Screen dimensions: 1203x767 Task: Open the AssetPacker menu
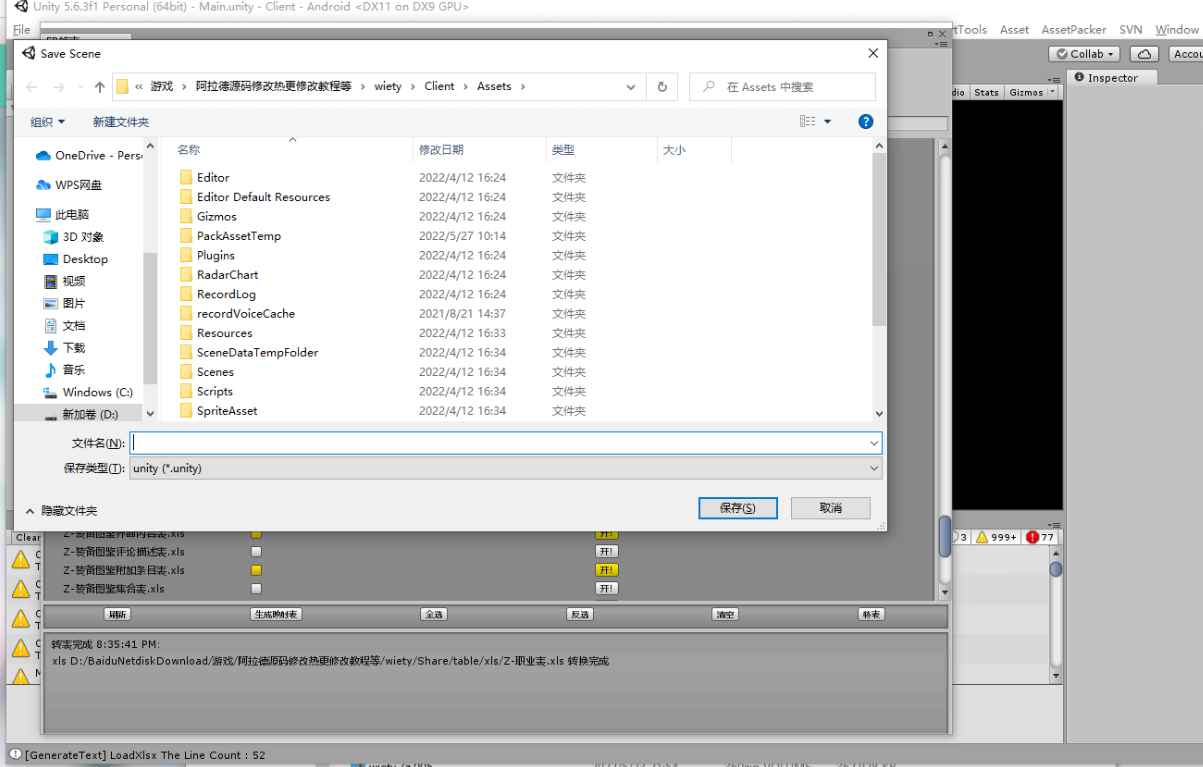[x=1073, y=30]
